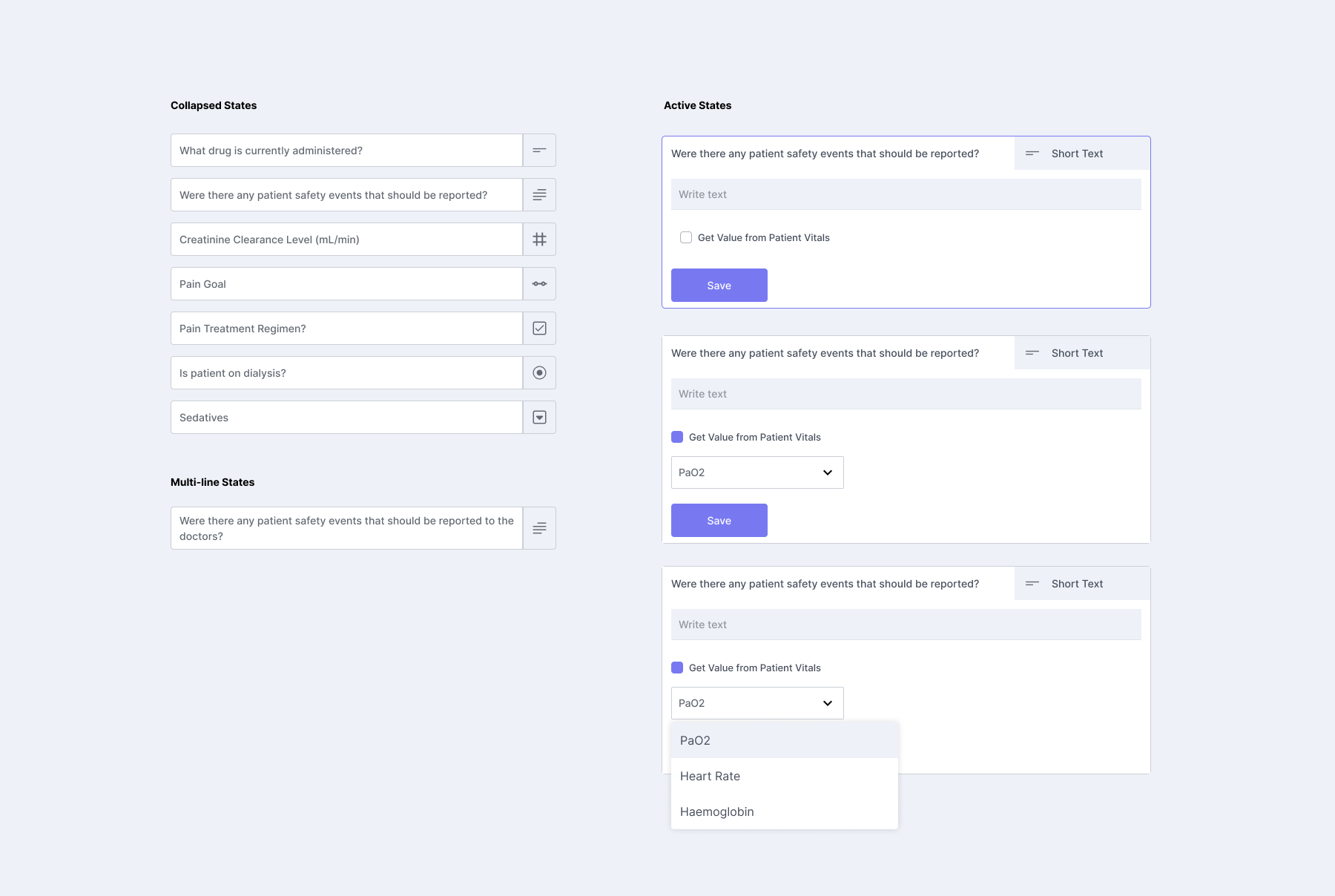Click dropdown type icon next to Sedatives
The image size is (1335, 896).
[539, 418]
